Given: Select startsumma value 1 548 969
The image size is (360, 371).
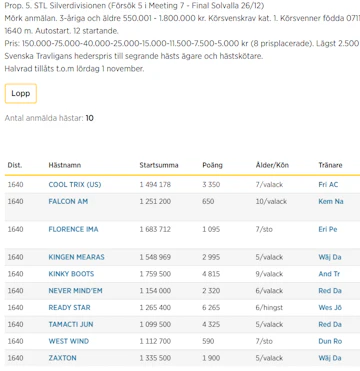Looking at the screenshot, I should tap(155, 257).
